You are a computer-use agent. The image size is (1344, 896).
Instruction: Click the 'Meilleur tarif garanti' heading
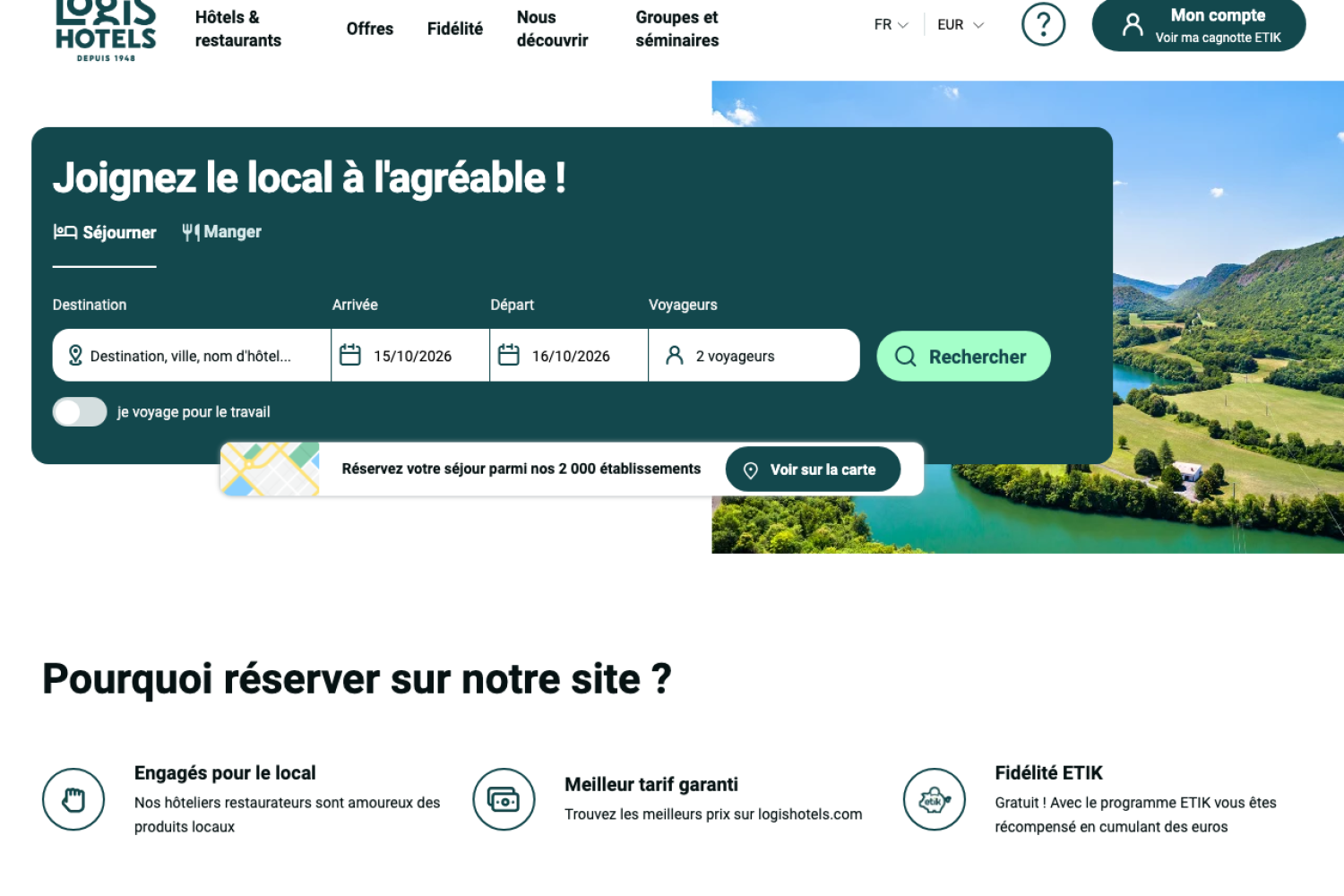651,785
